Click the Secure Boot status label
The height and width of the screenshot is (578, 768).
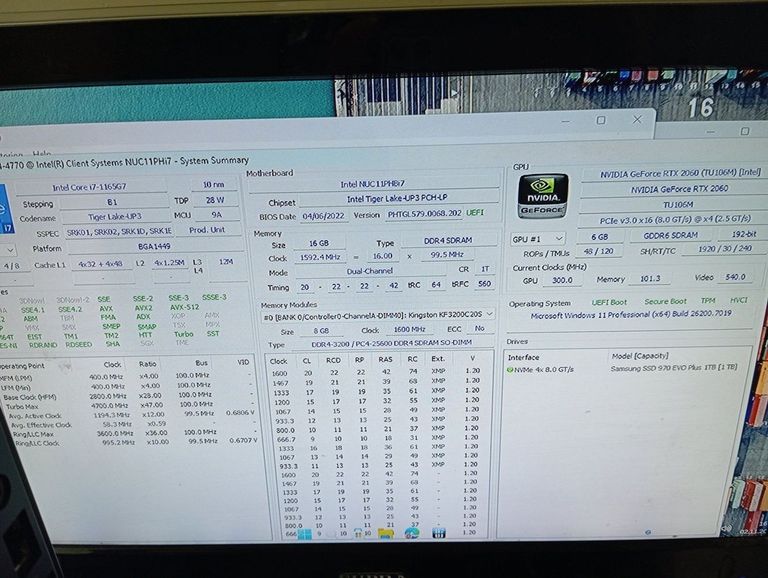pyautogui.click(x=665, y=301)
